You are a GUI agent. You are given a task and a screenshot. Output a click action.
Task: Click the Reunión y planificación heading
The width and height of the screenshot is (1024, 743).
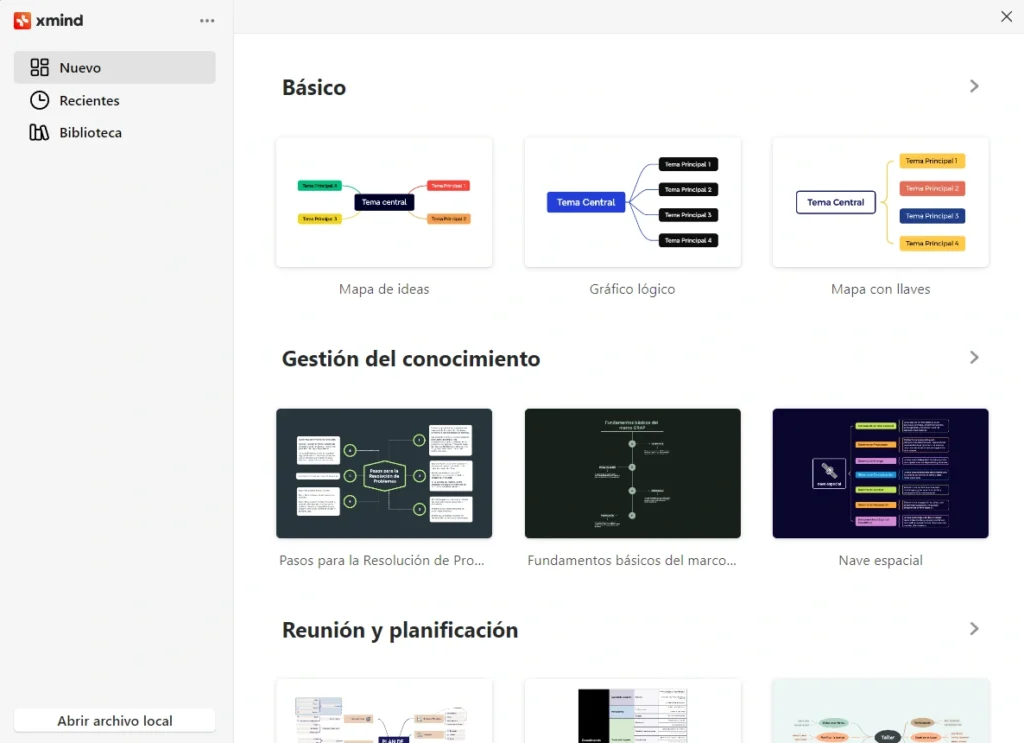pos(400,630)
